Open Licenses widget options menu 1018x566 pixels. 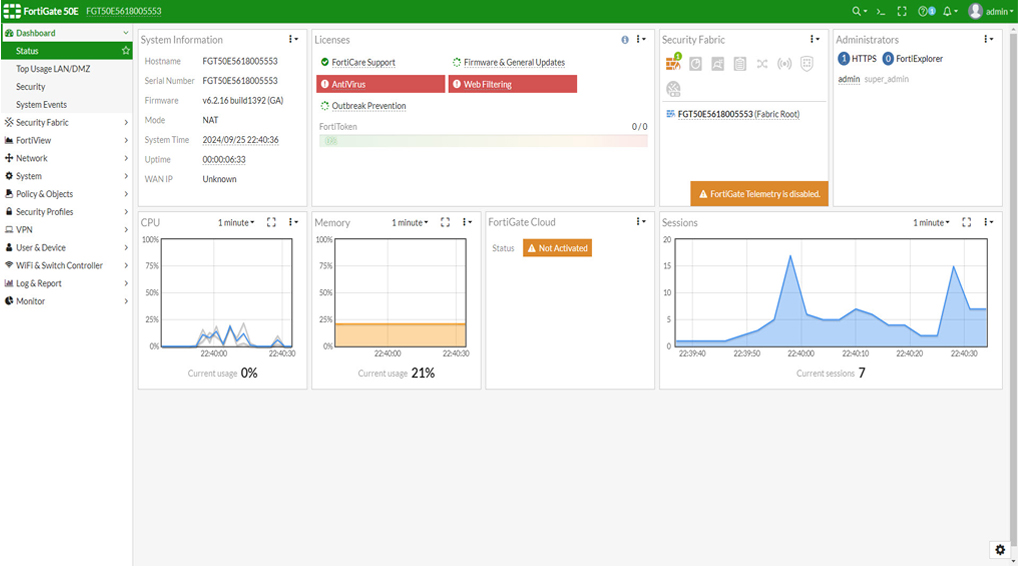point(640,40)
